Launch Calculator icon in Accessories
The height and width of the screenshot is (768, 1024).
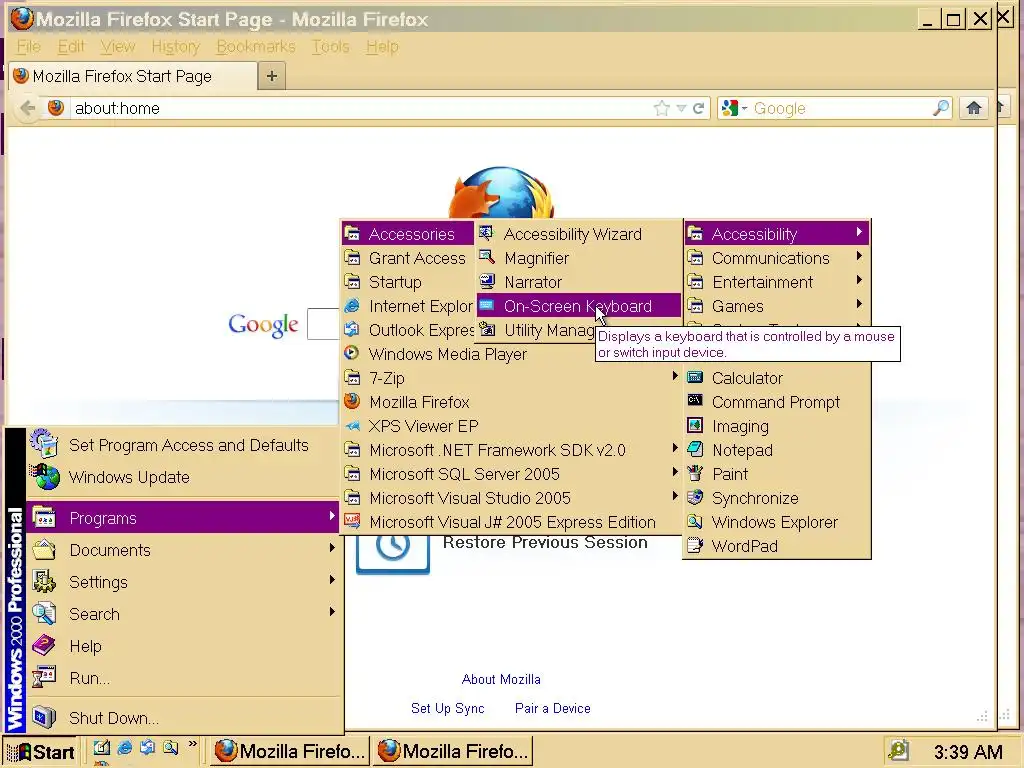[696, 377]
